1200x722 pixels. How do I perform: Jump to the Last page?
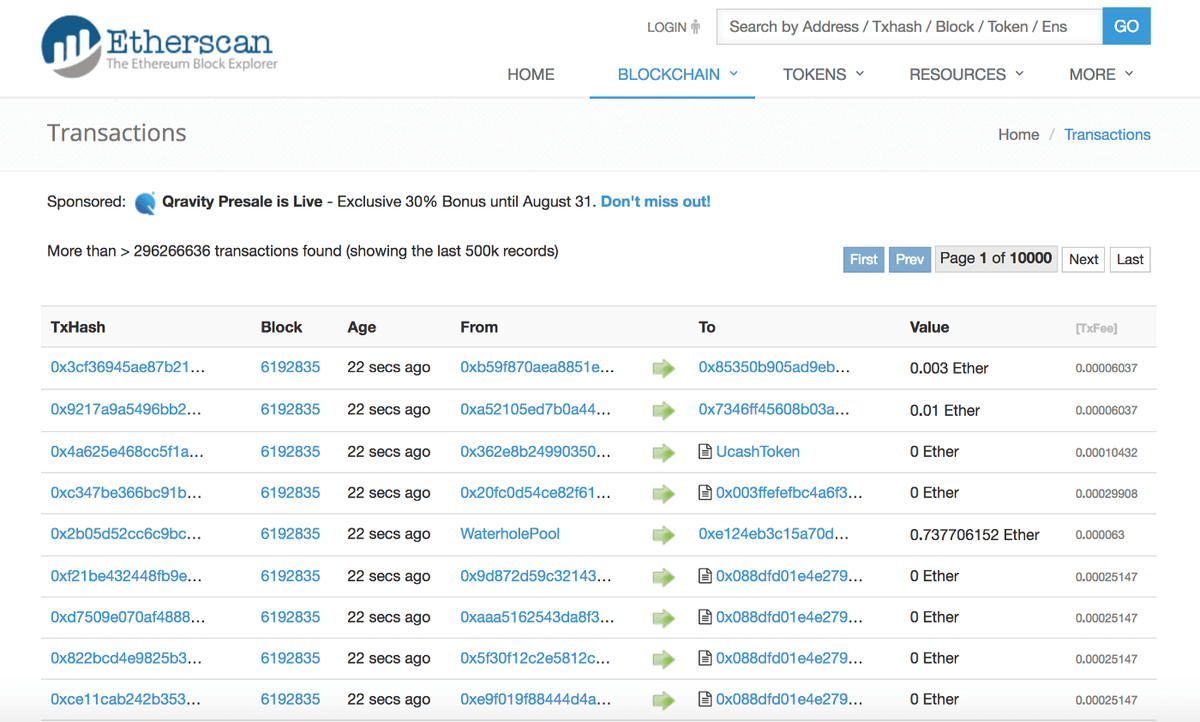1130,260
